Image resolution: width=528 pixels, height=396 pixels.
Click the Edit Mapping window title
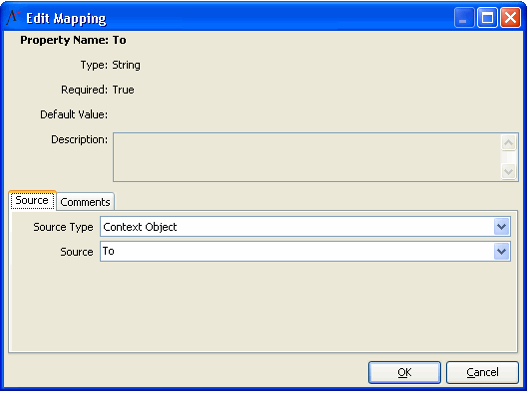click(66, 19)
